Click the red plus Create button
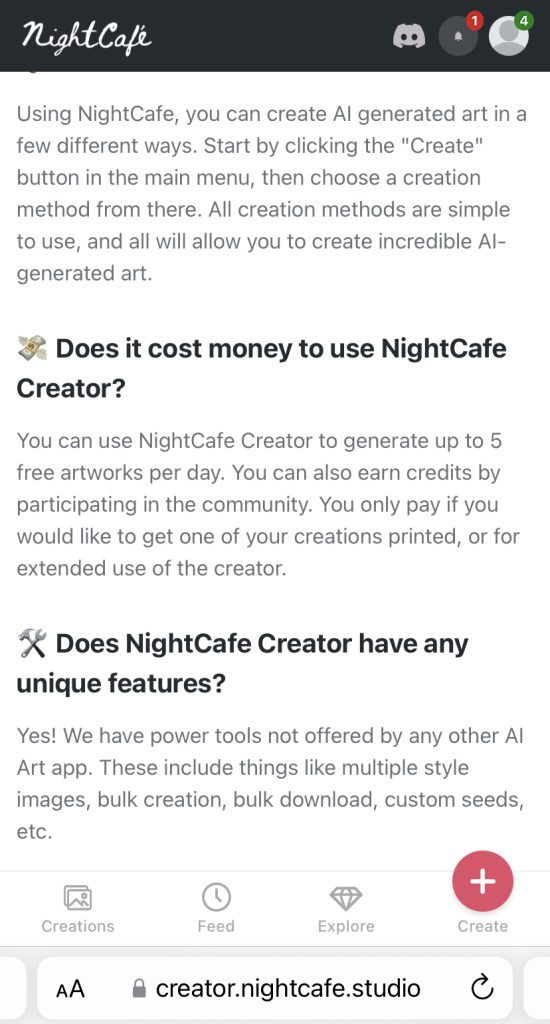This screenshot has height=1024, width=550. (x=483, y=881)
